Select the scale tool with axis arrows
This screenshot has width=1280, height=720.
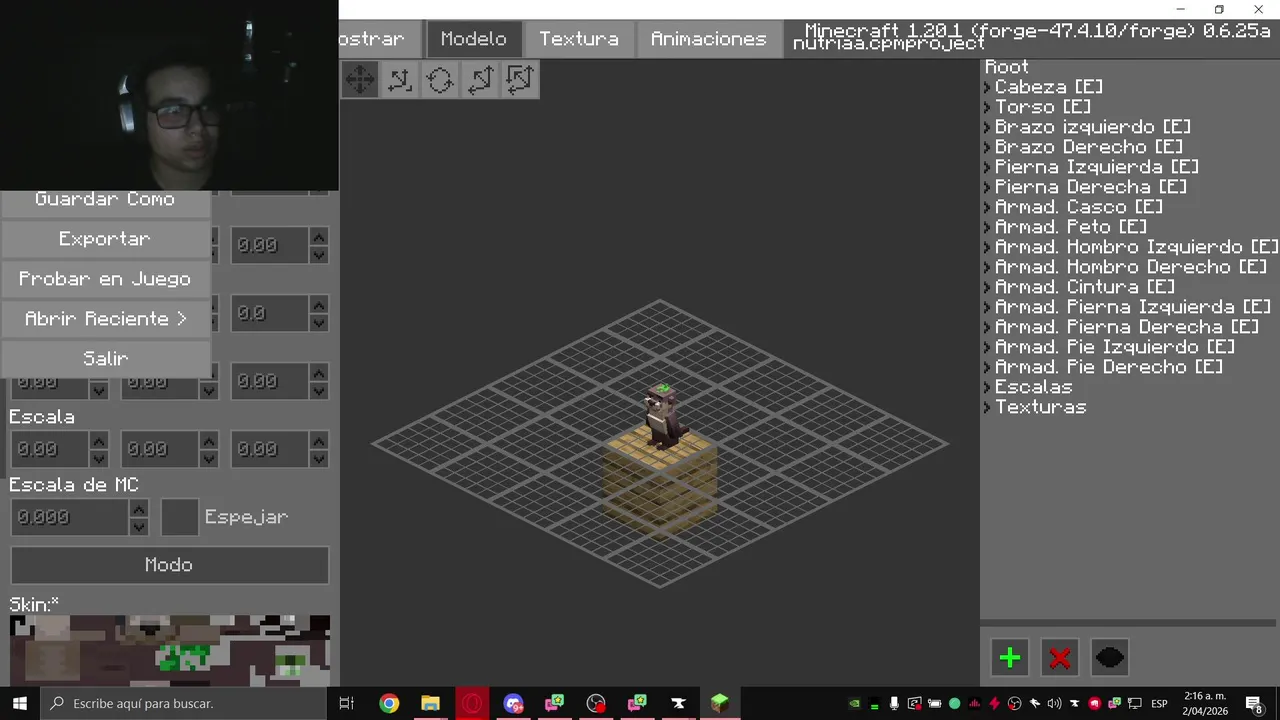pyautogui.click(x=480, y=79)
